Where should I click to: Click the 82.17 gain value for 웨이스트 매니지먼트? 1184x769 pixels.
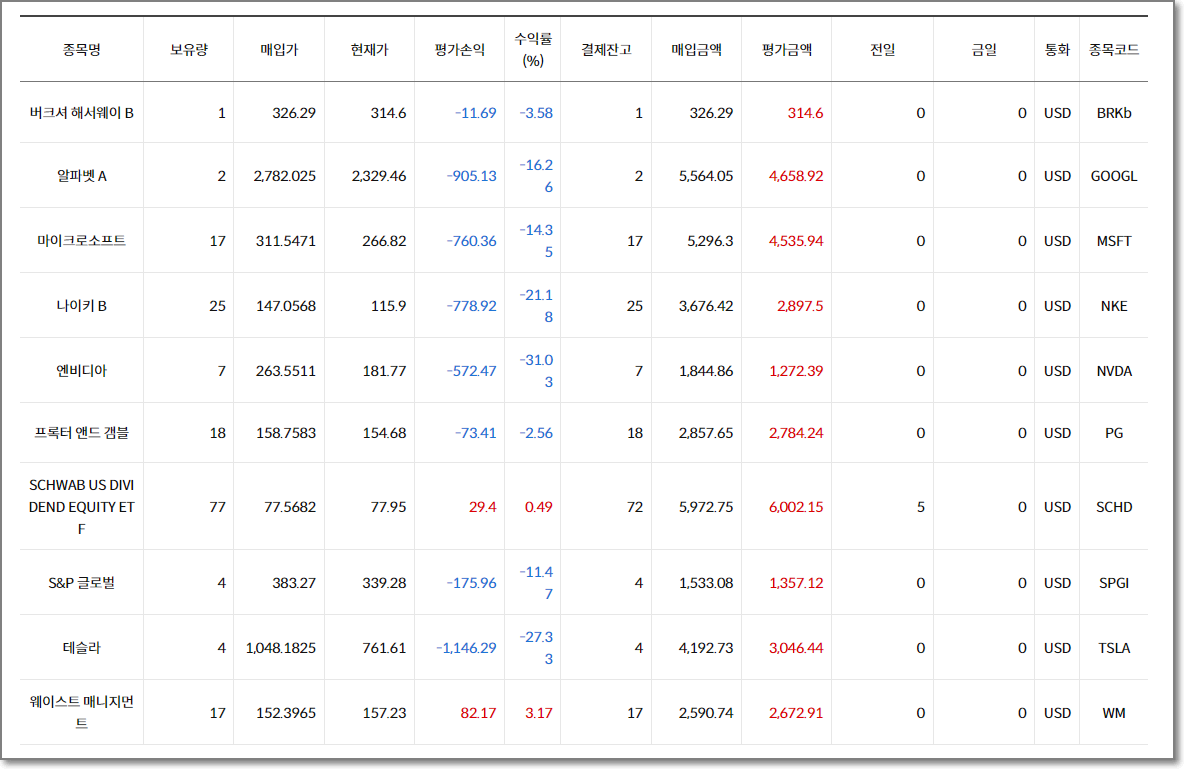pyautogui.click(x=478, y=713)
